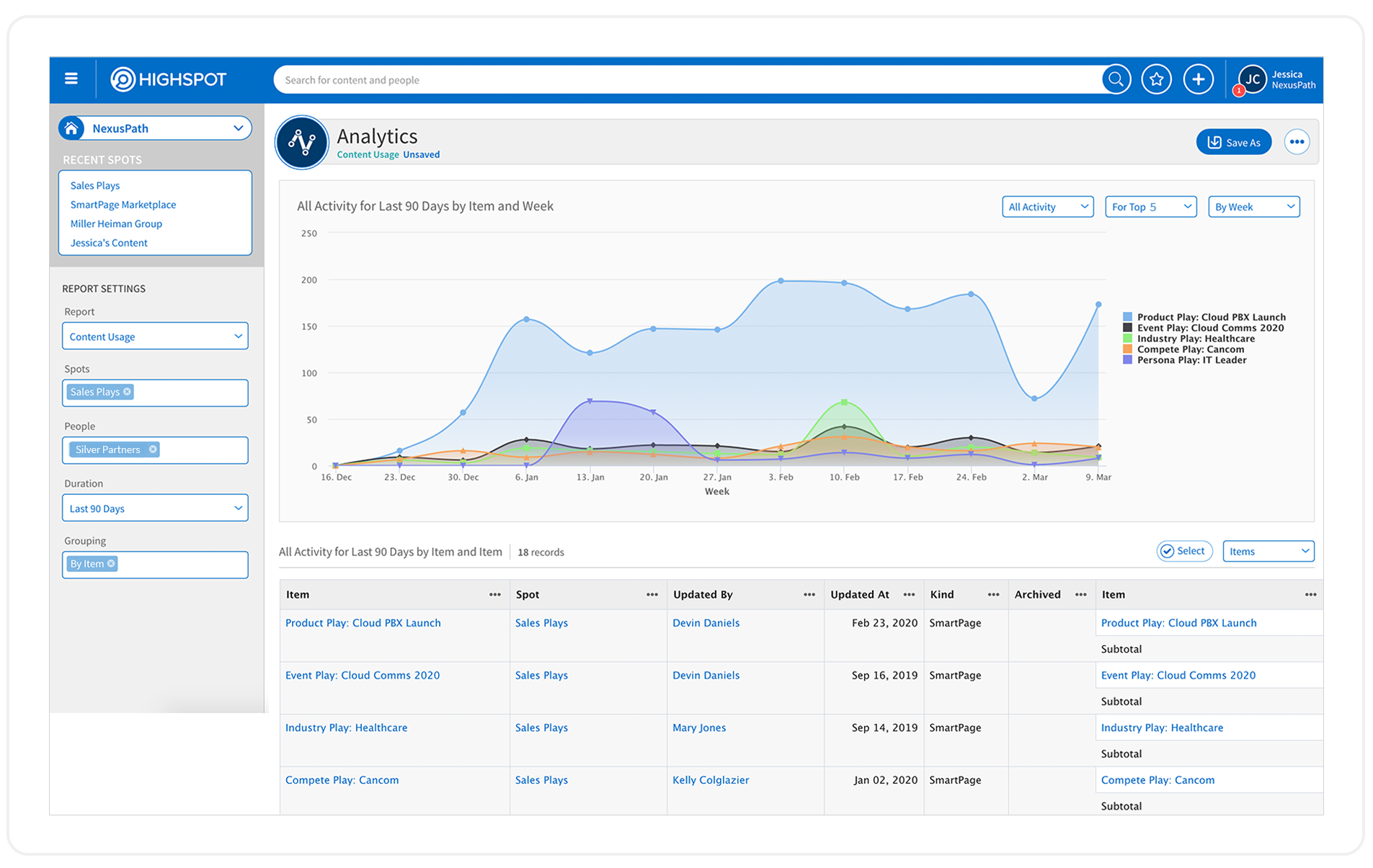Open Compete Play: Cancom in first Item column
Viewport: 1373px width, 868px height.
click(x=342, y=780)
